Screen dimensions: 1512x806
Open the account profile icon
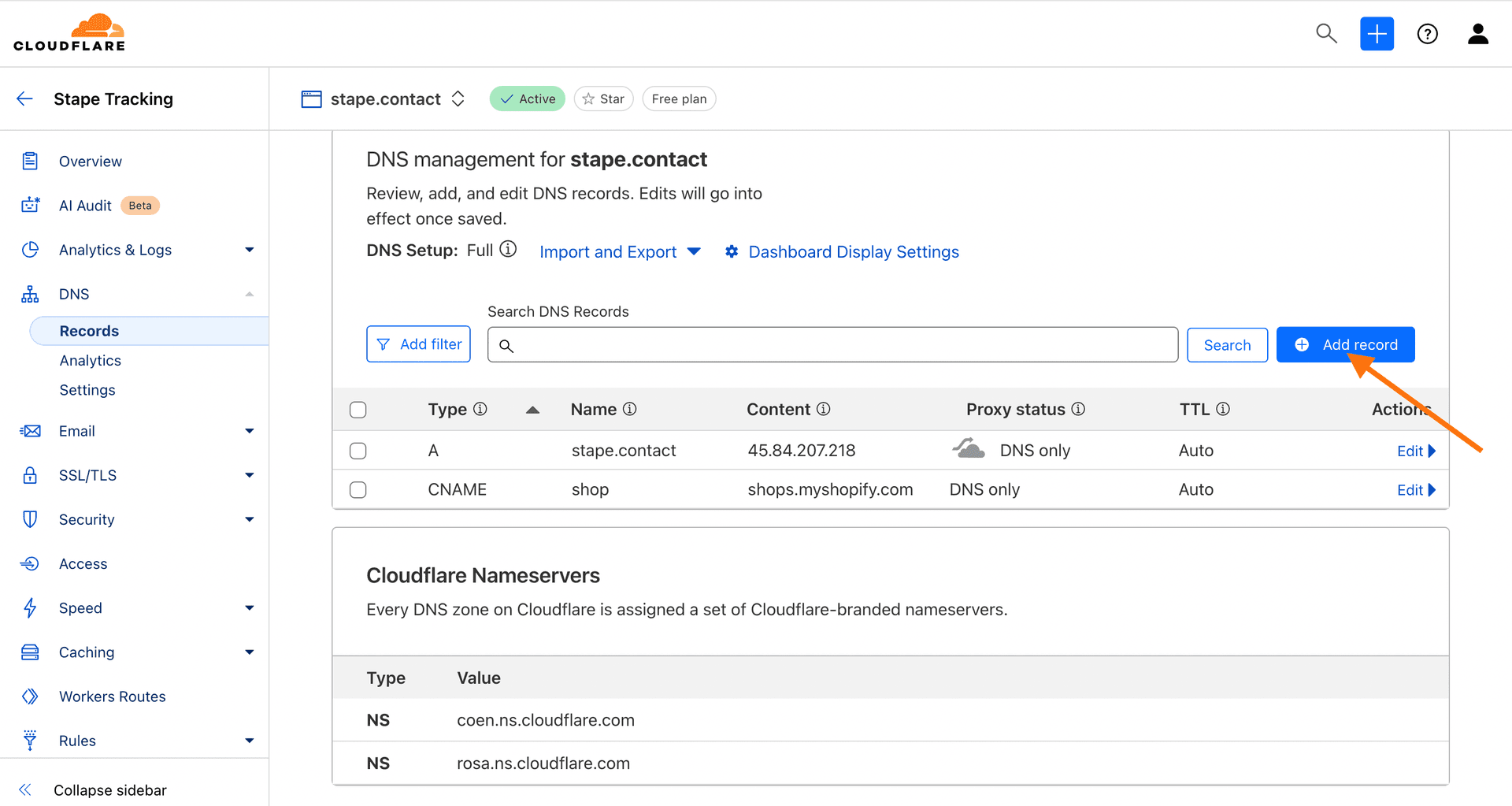click(1478, 34)
